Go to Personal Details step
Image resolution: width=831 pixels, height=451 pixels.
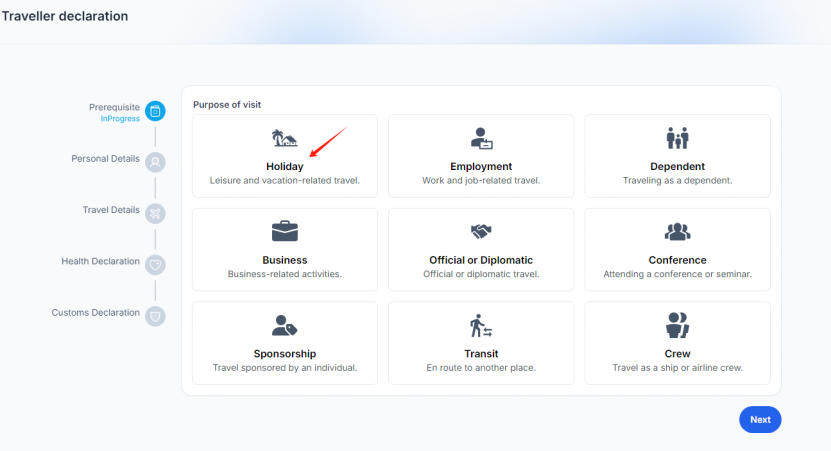pos(155,162)
